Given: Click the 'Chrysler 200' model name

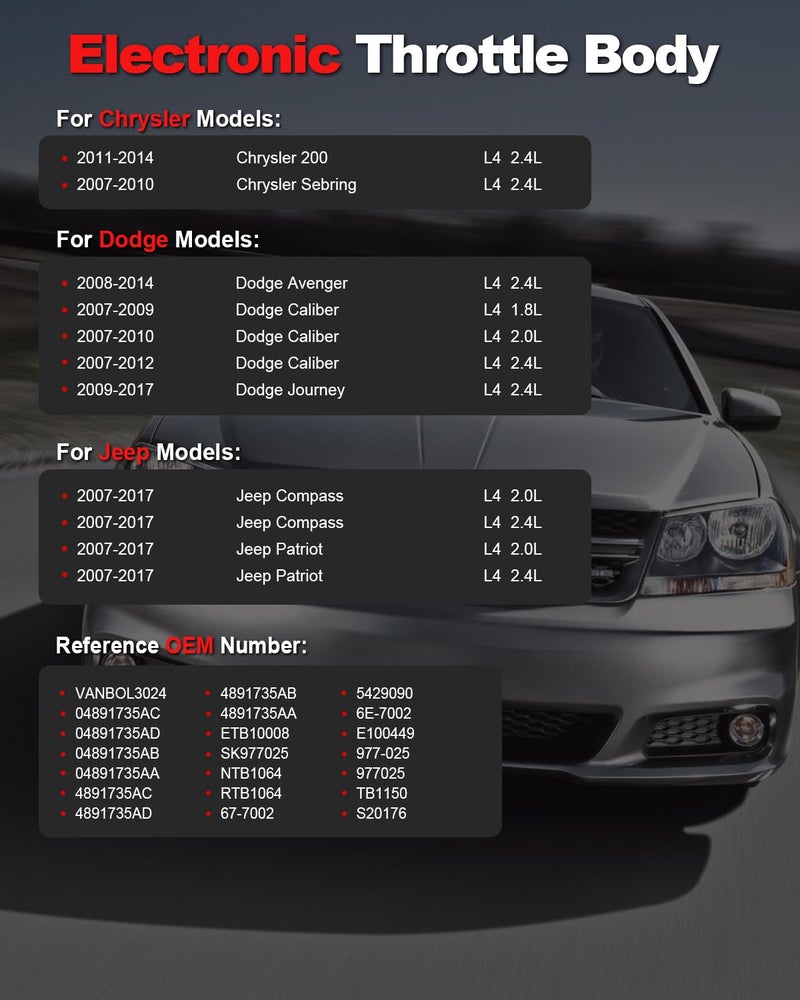Looking at the screenshot, I should tap(282, 158).
